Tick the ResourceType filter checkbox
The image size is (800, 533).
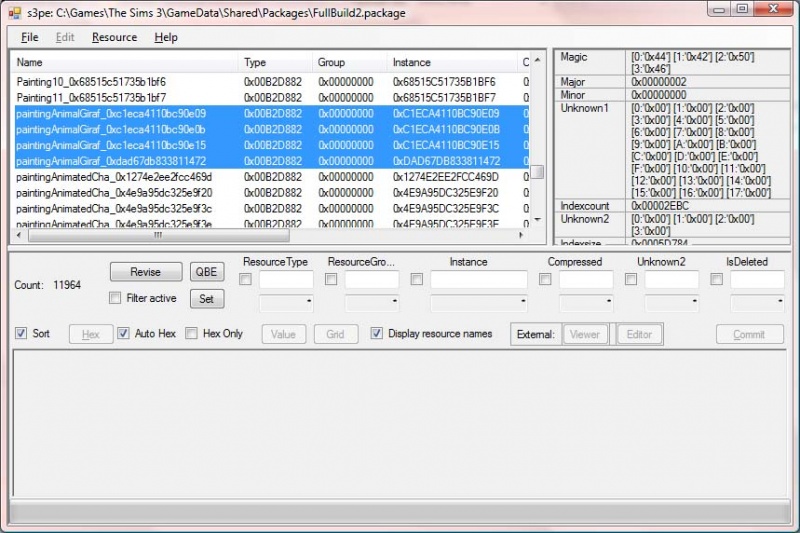pyautogui.click(x=246, y=280)
